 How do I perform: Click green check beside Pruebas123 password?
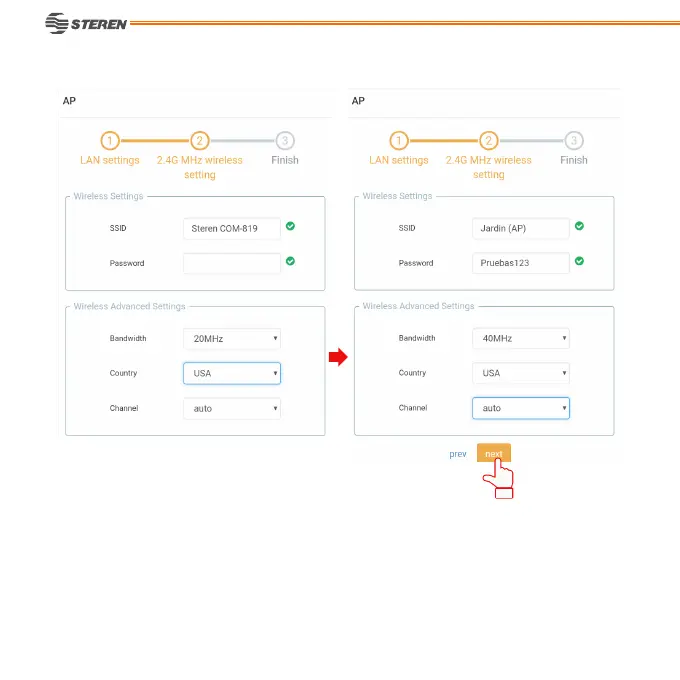(x=579, y=261)
